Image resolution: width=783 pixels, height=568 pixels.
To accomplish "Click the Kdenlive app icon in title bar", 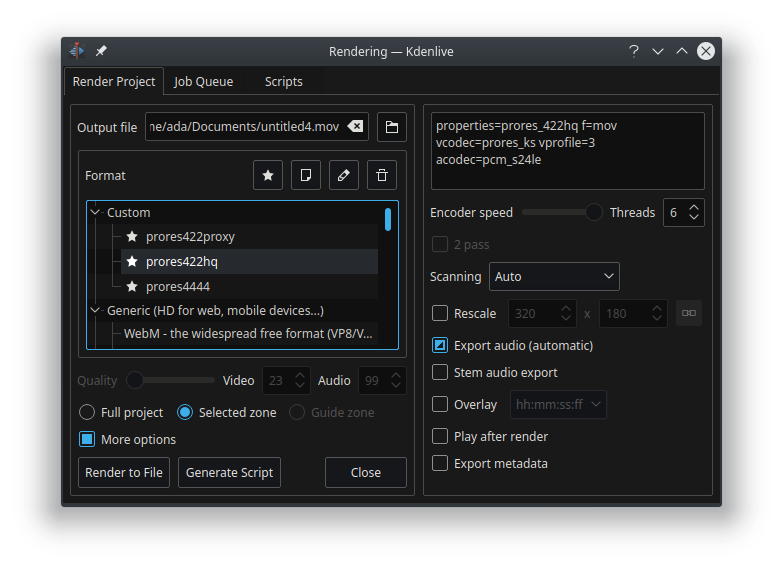I will [x=77, y=51].
